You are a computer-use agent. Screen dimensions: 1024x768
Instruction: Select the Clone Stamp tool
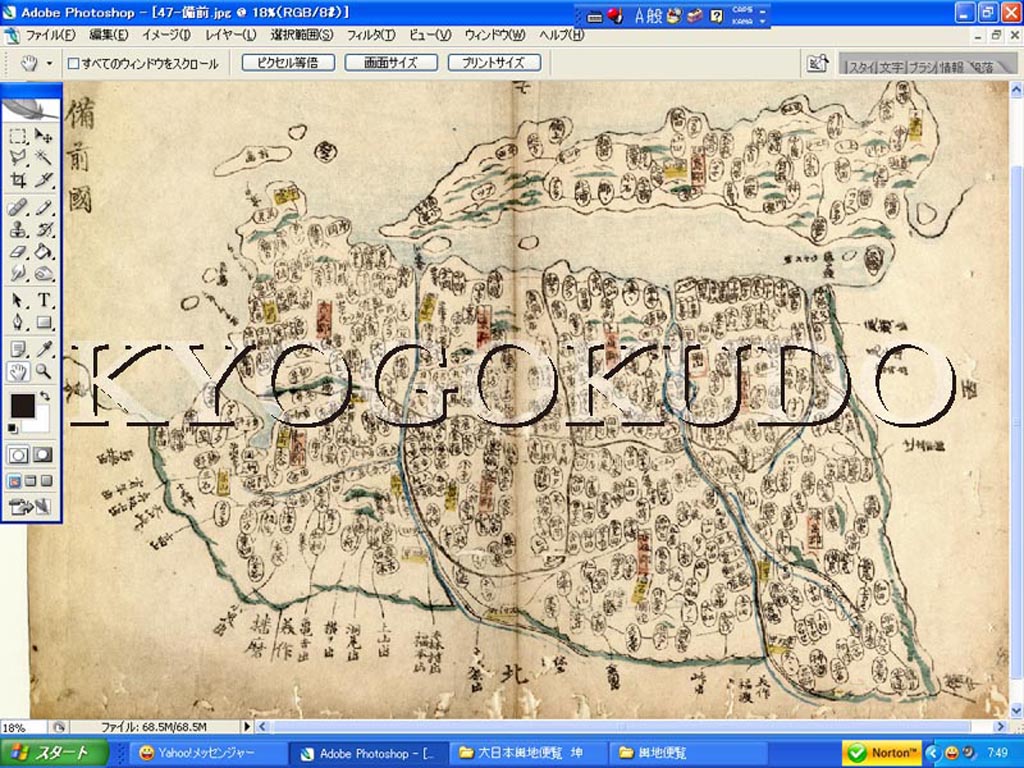(x=18, y=230)
